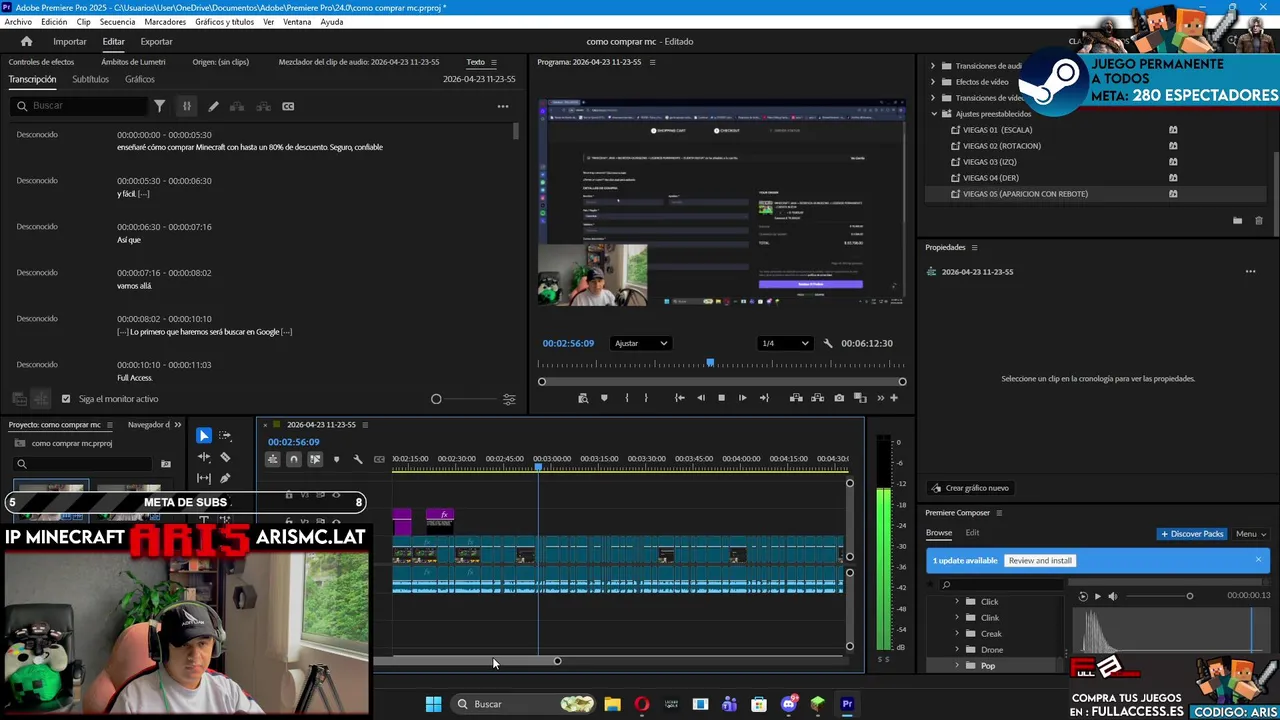Image resolution: width=1280 pixels, height=720 pixels.
Task: Toggle 'Siga el monitor activo' checkbox
Action: (66, 399)
